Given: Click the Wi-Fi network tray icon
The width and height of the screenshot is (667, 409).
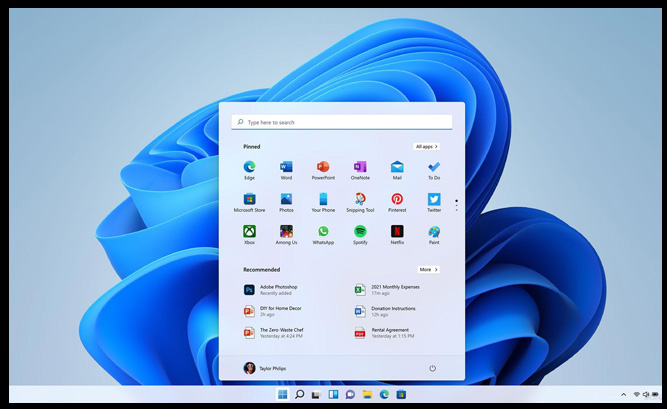Looking at the screenshot, I should click(x=637, y=395).
